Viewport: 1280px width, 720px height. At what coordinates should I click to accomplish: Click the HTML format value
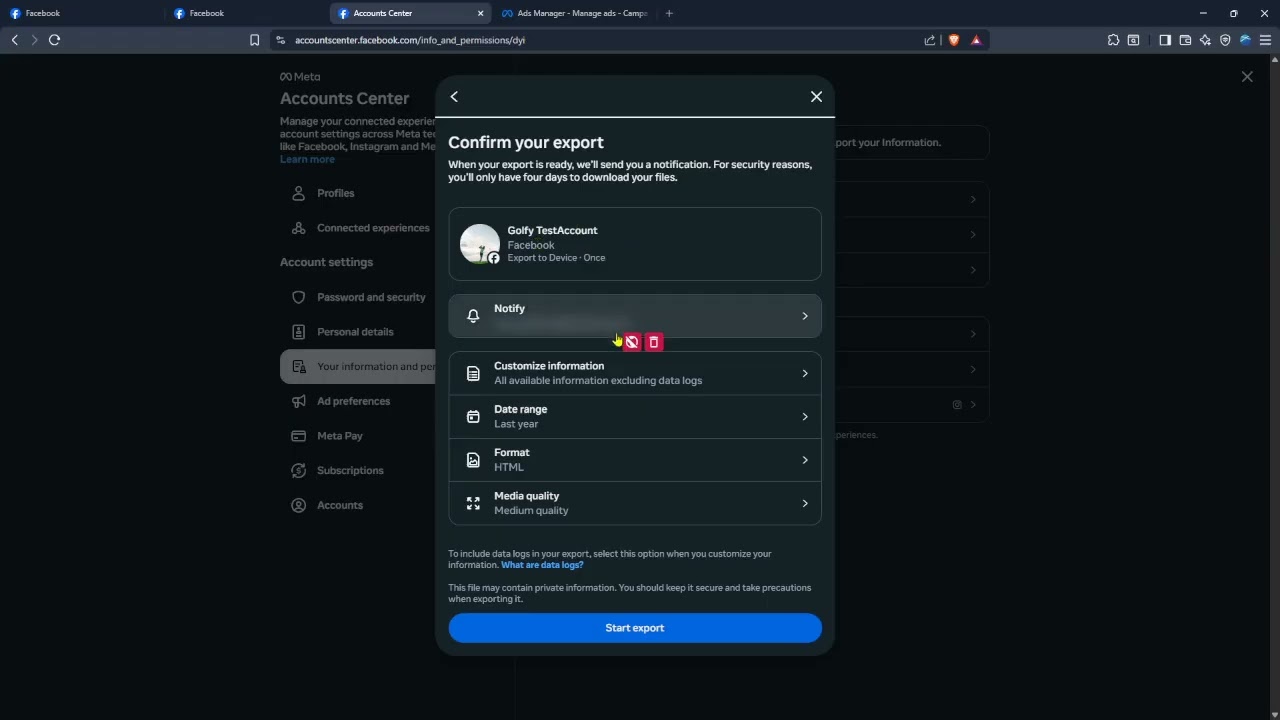coord(509,467)
